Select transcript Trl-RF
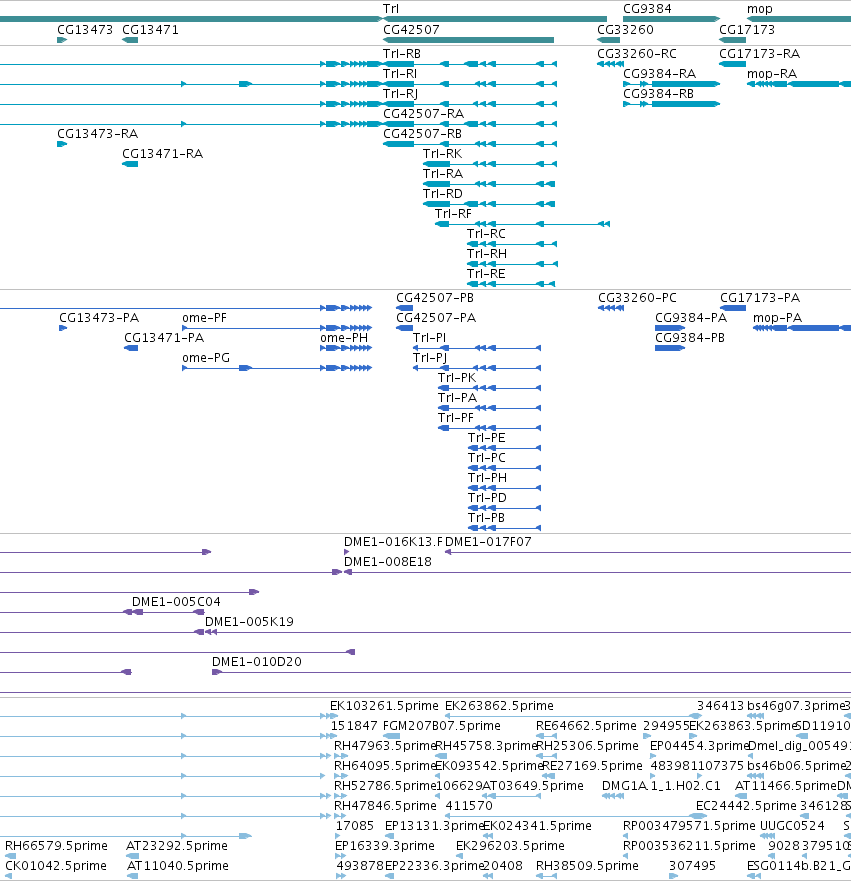Screen dimensions: 851x881 [x=453, y=214]
